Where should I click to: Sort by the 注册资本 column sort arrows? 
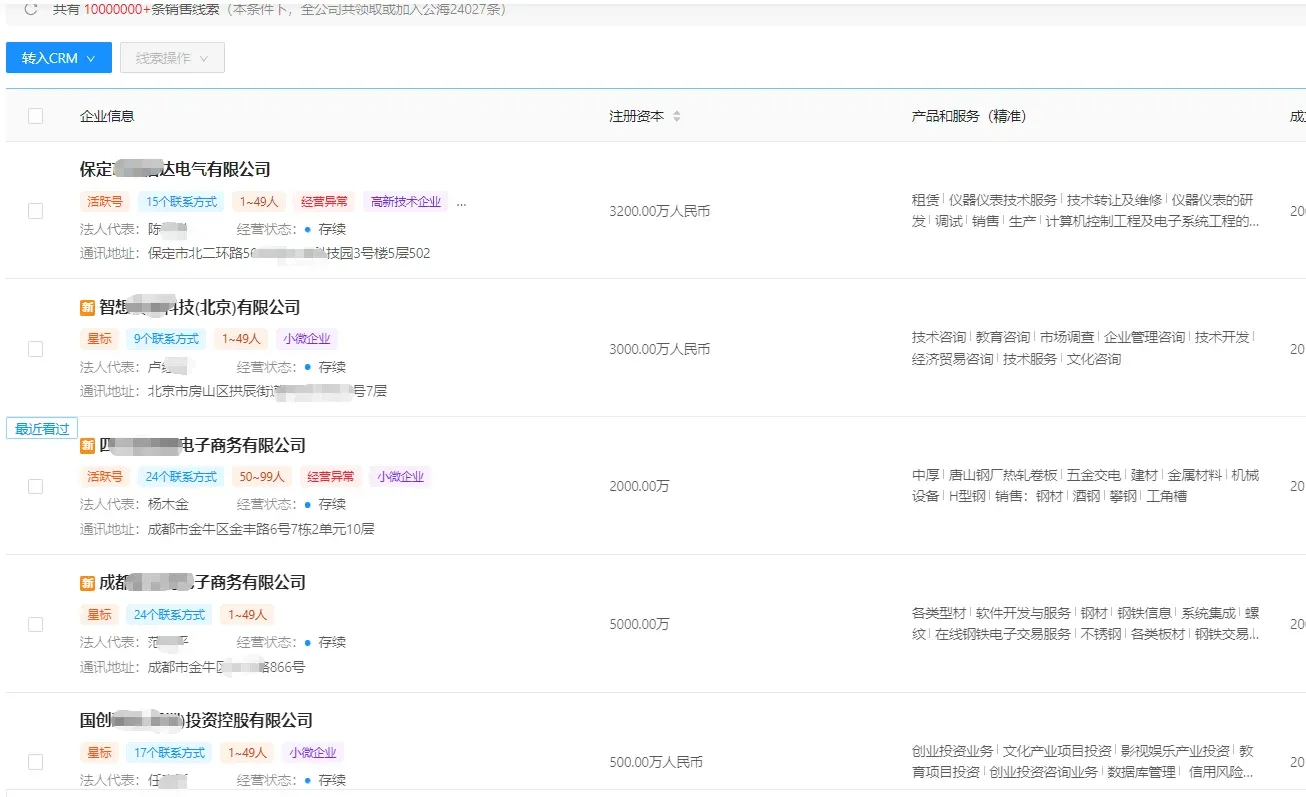pos(676,117)
